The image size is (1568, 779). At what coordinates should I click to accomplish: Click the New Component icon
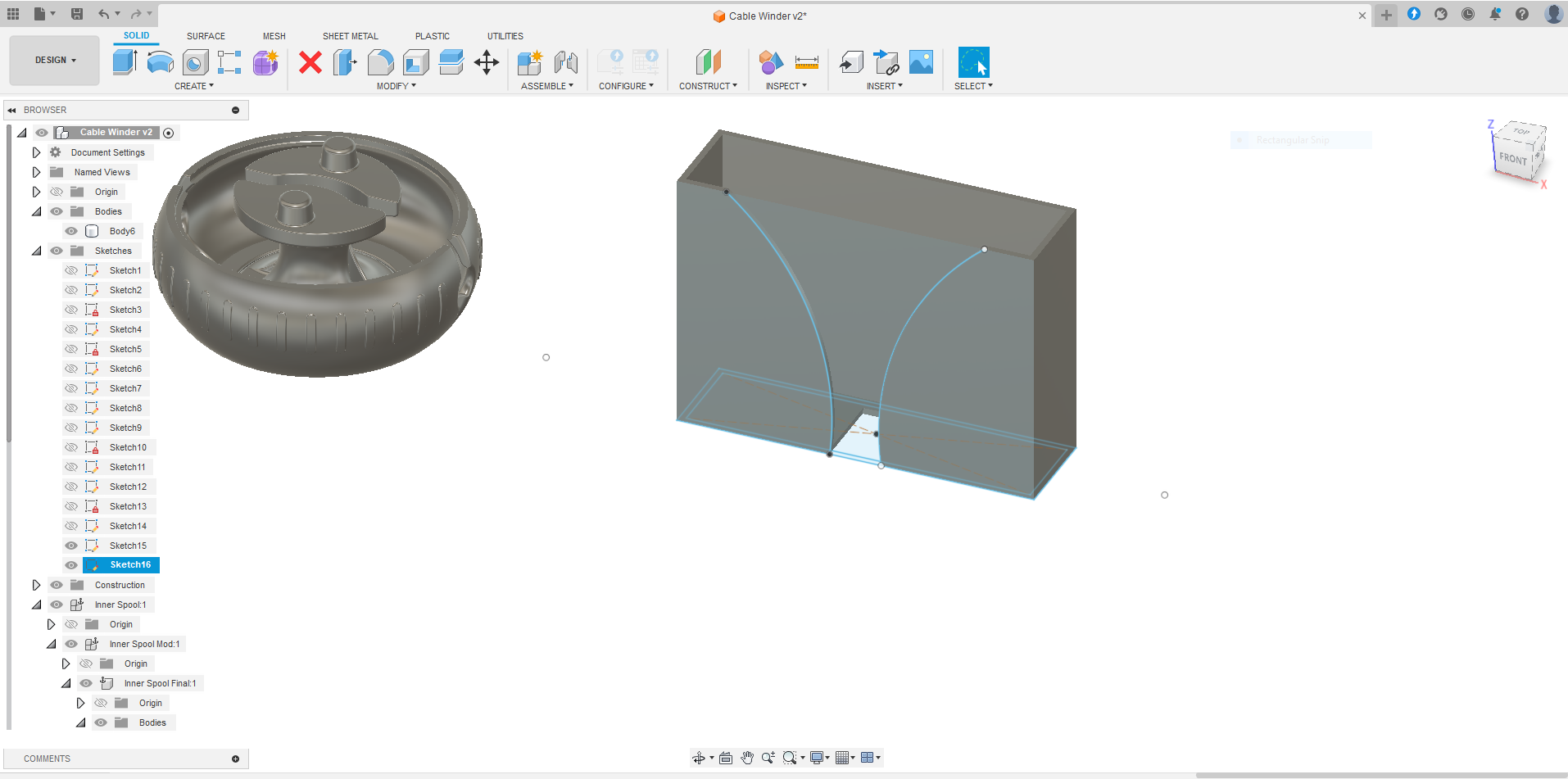[530, 62]
